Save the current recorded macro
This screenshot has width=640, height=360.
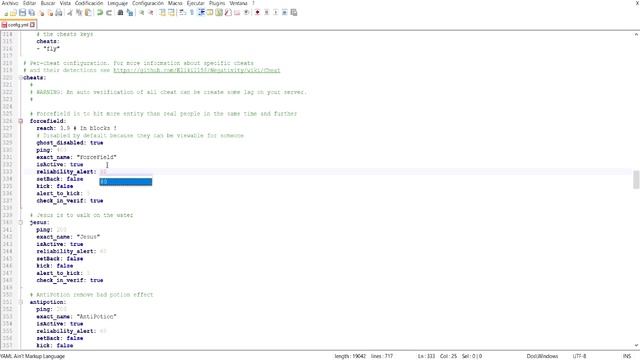(293, 13)
